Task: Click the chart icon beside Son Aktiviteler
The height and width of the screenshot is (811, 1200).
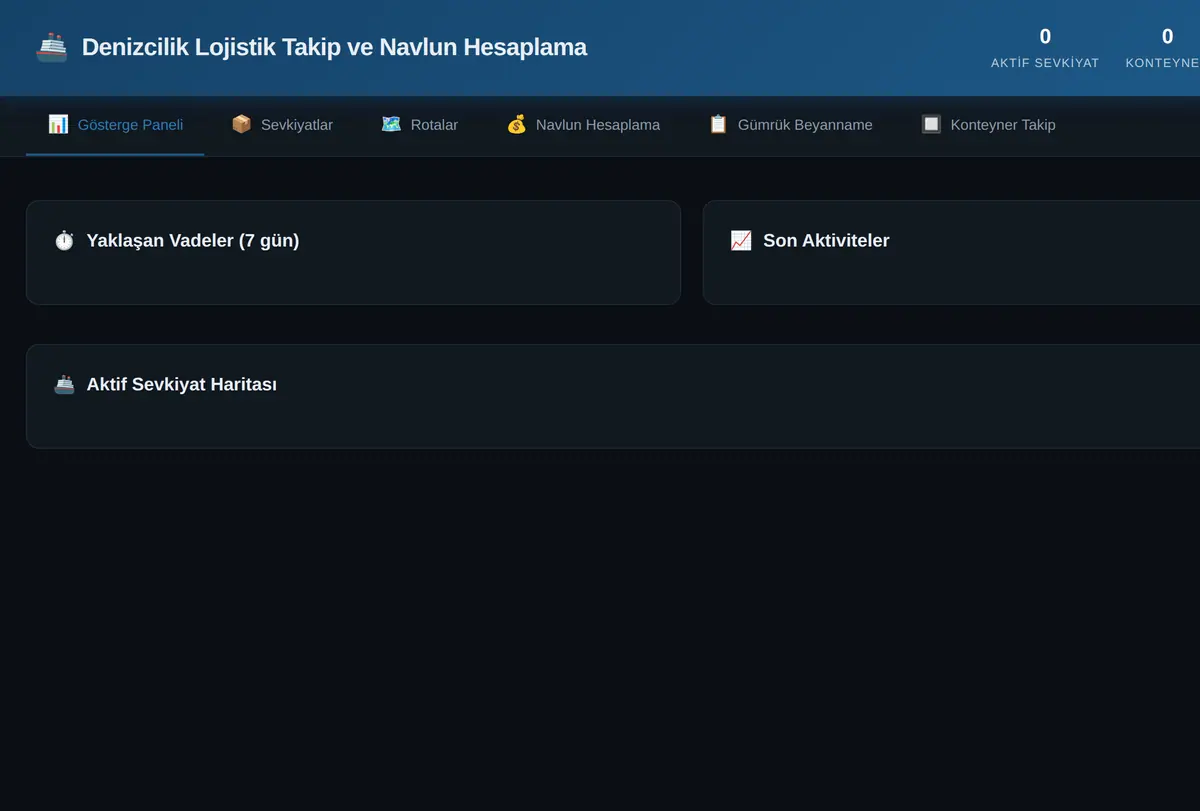Action: [x=741, y=241]
